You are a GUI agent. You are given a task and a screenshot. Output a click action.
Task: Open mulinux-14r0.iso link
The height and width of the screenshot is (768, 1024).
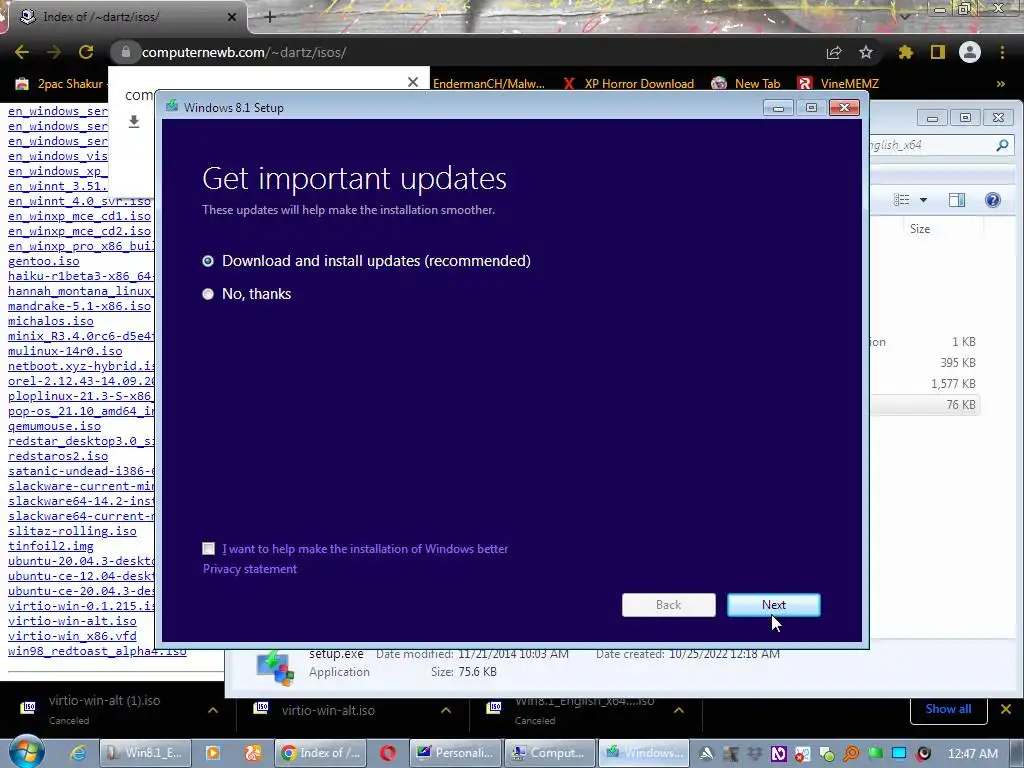(x=65, y=351)
